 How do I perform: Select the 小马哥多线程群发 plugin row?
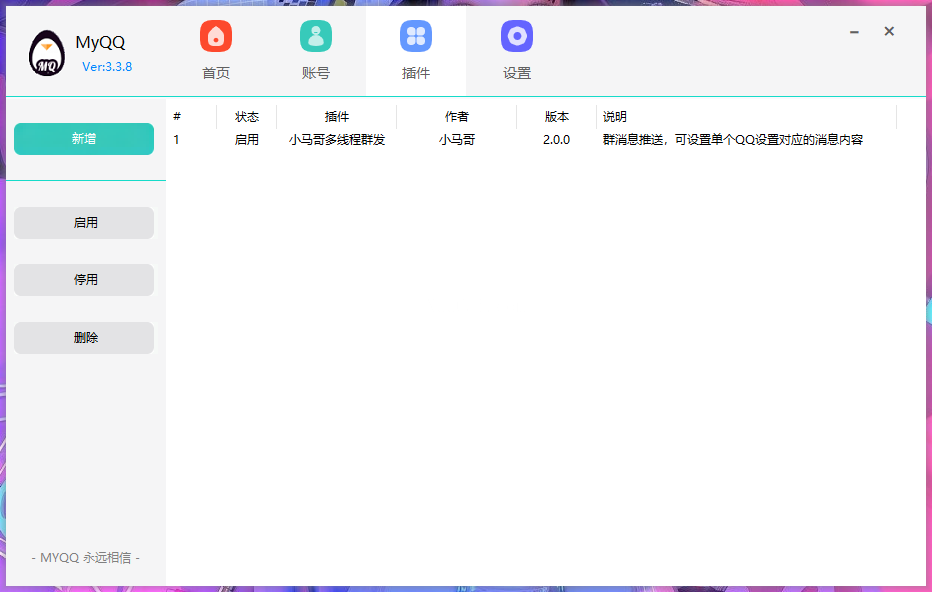click(x=337, y=140)
